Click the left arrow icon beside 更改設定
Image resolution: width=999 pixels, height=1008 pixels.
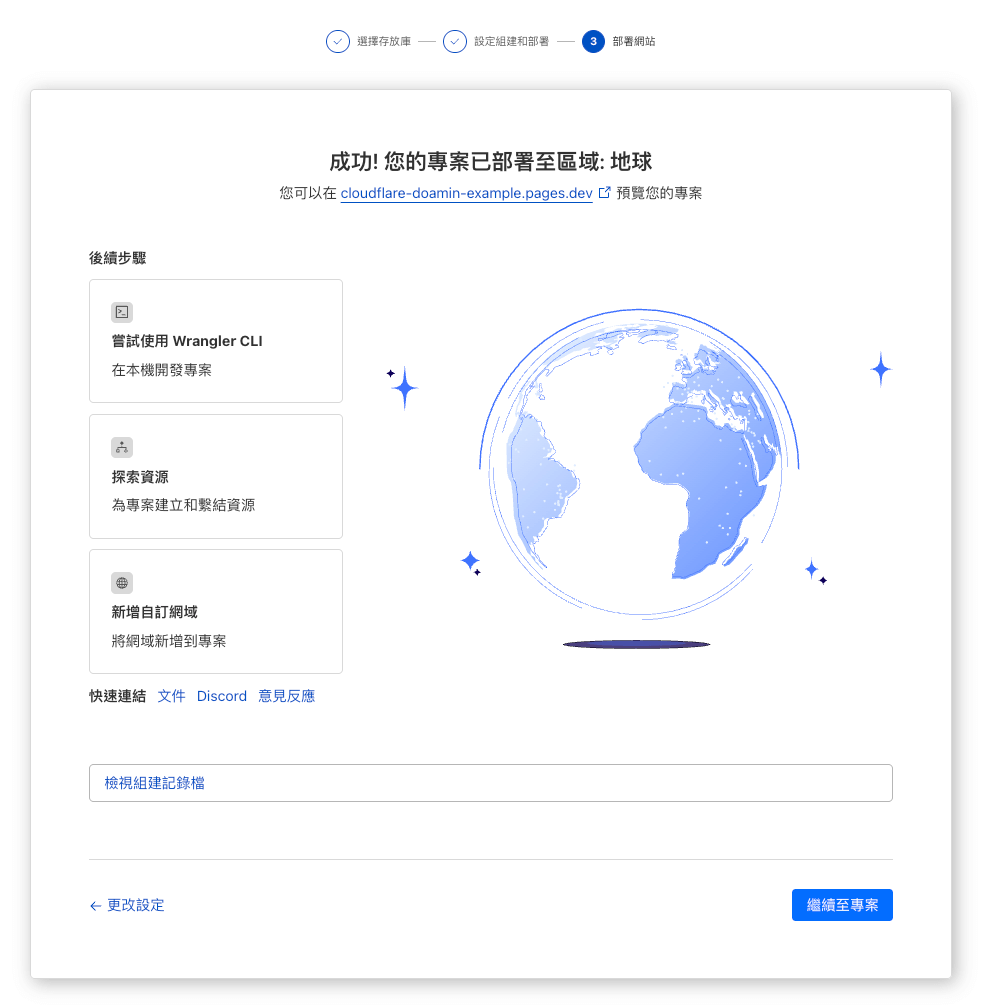(96, 906)
